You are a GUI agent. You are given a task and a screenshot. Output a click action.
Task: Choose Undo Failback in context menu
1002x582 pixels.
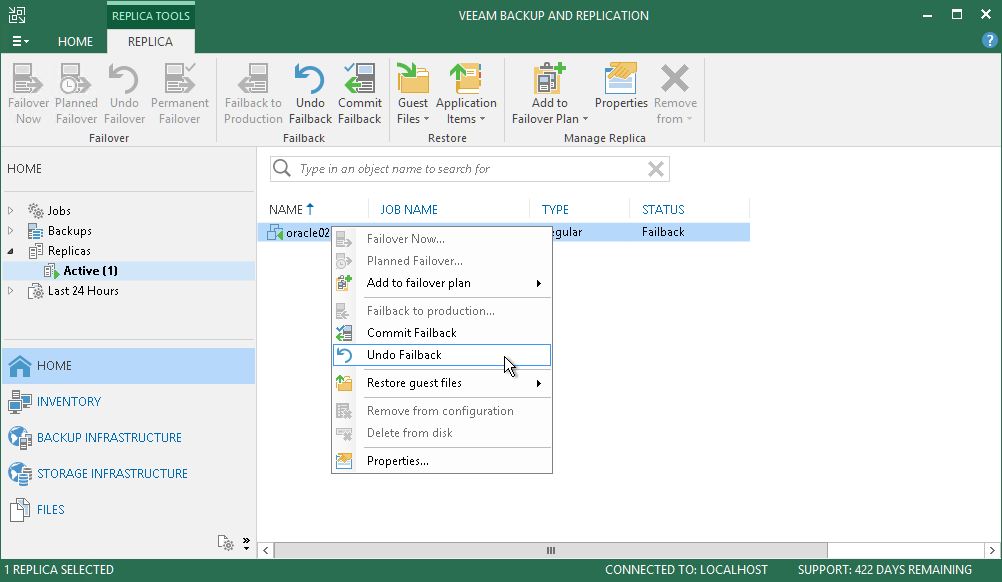442,355
